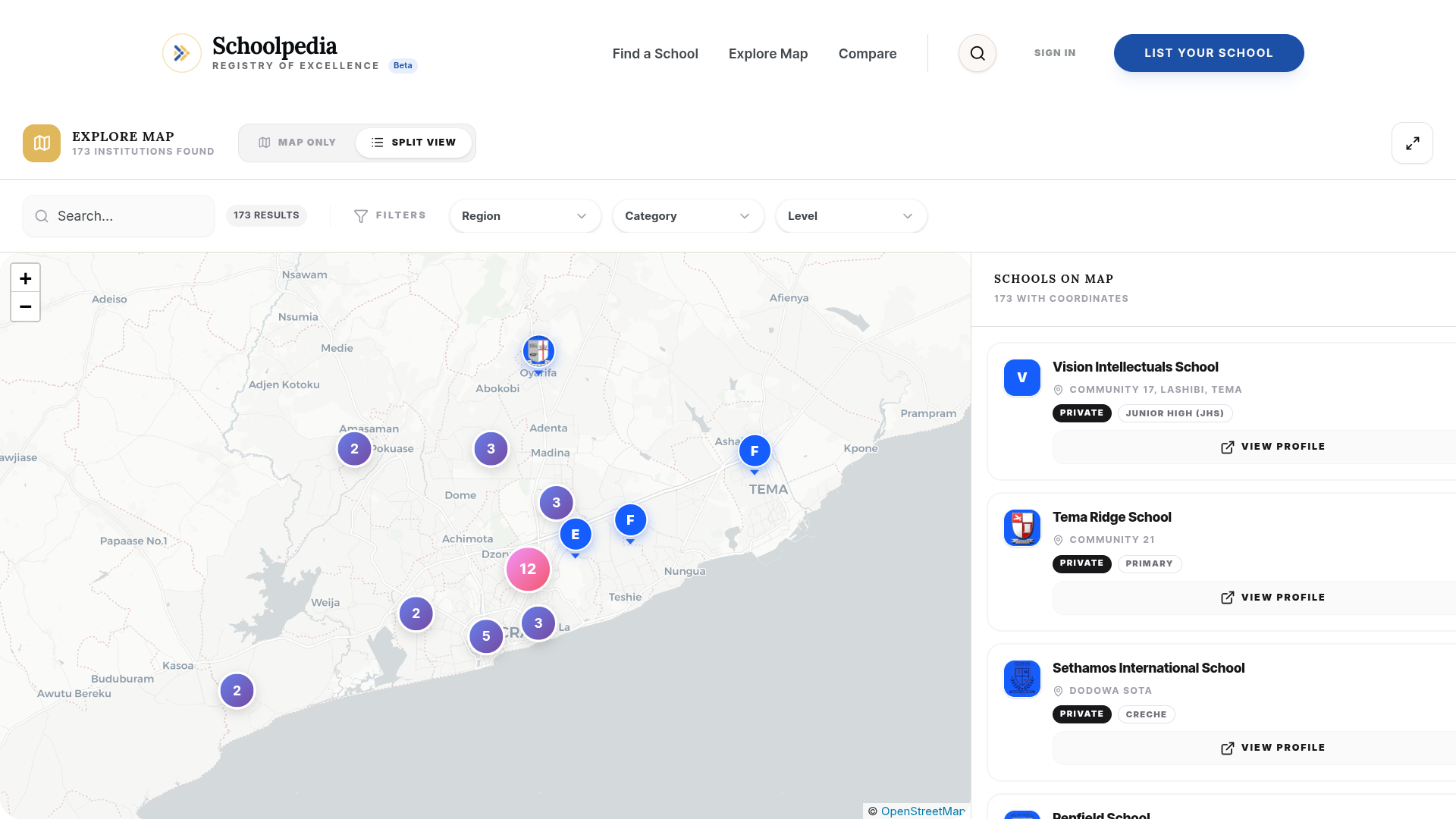Open Compare navigation item
The height and width of the screenshot is (819, 1456).
pyautogui.click(x=868, y=54)
